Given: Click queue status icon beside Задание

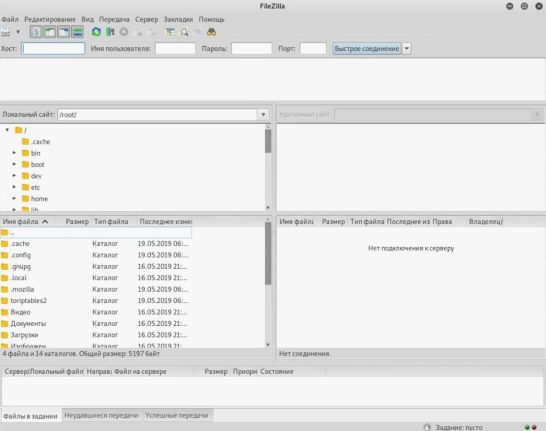Looking at the screenshot, I should 427,427.
